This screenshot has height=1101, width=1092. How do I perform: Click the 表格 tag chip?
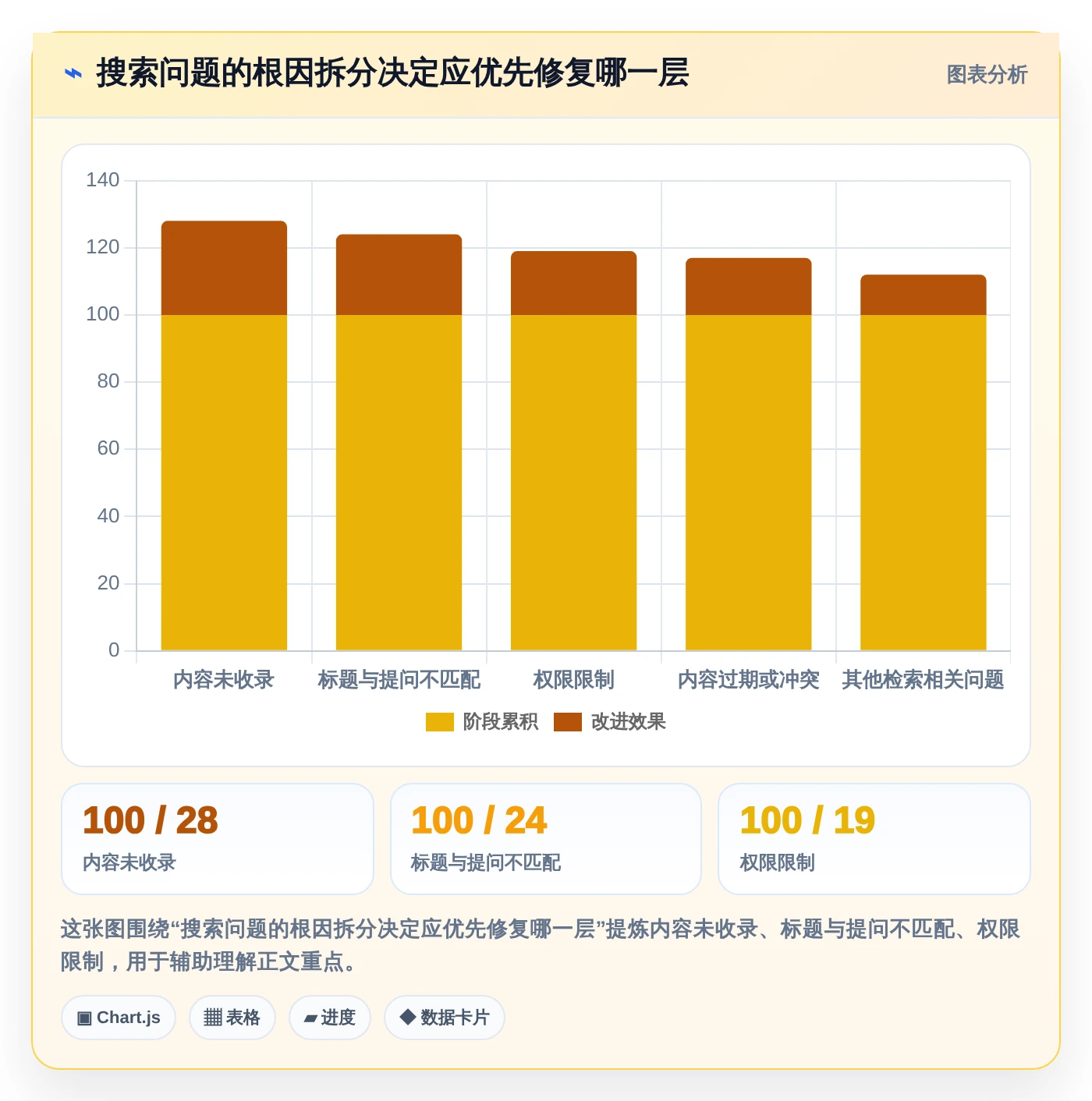click(x=232, y=1018)
